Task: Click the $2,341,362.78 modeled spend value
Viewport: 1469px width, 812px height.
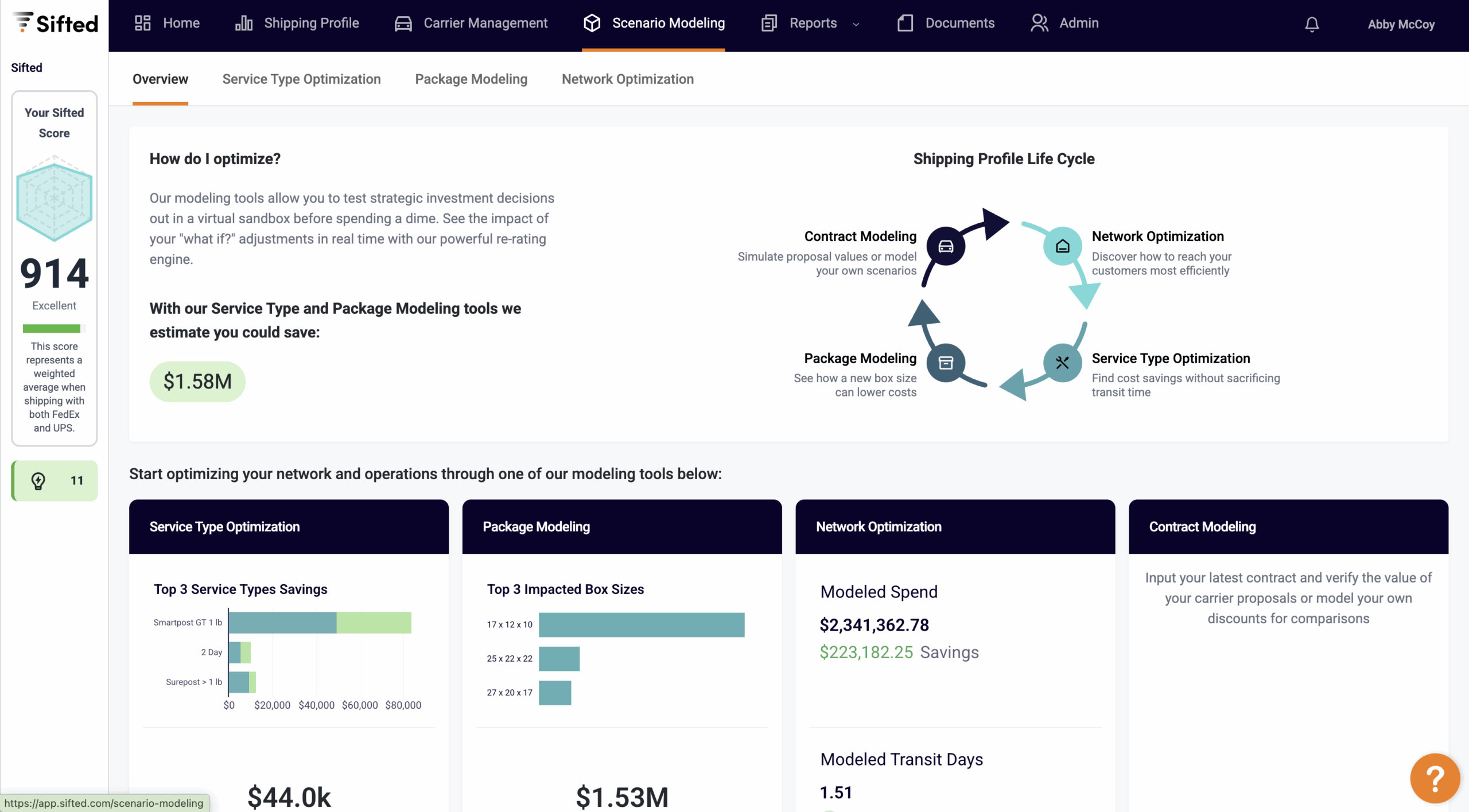Action: 875,625
